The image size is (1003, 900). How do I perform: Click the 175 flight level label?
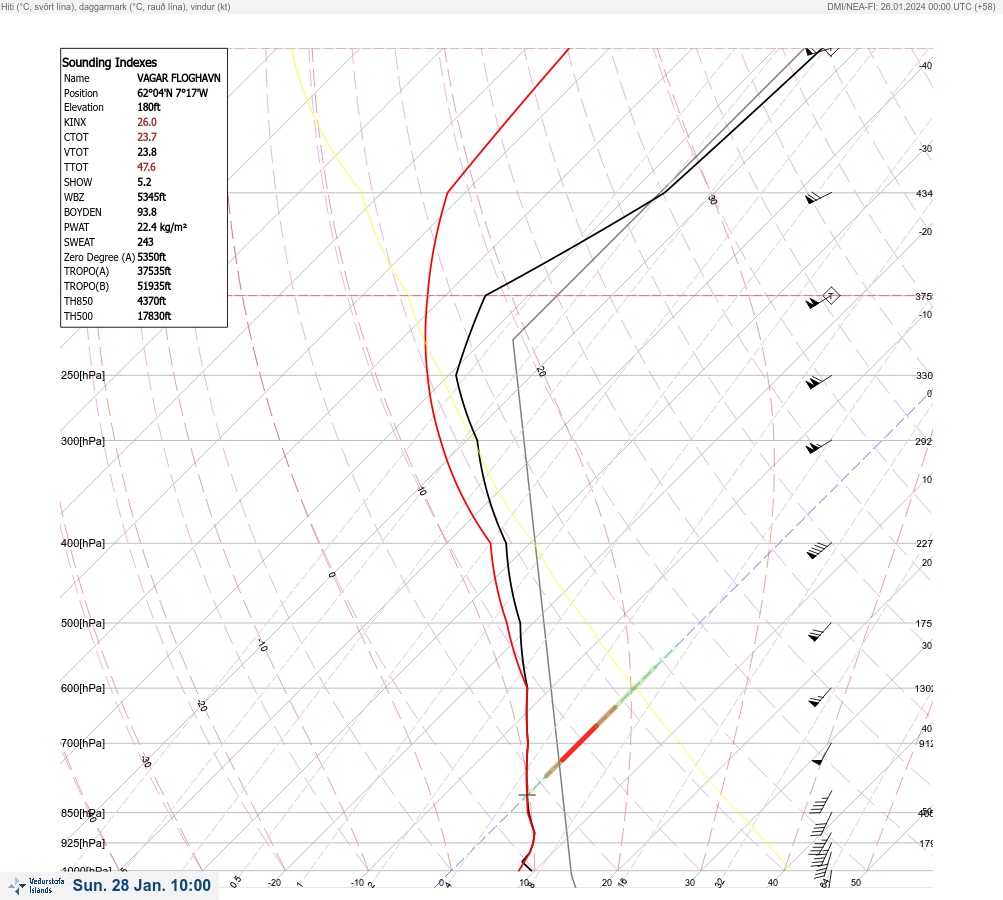click(924, 624)
